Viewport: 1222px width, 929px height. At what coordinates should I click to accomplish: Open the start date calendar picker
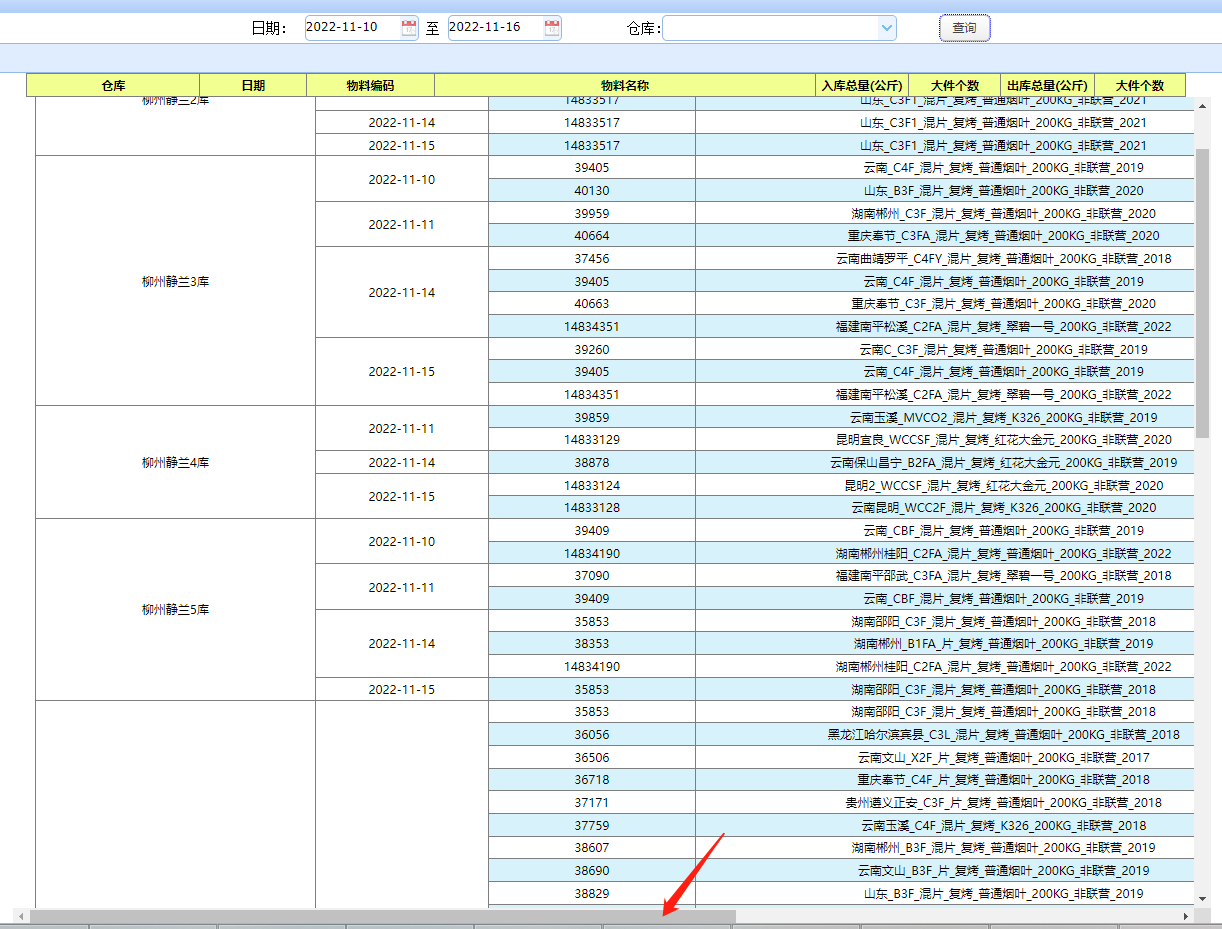[x=409, y=28]
